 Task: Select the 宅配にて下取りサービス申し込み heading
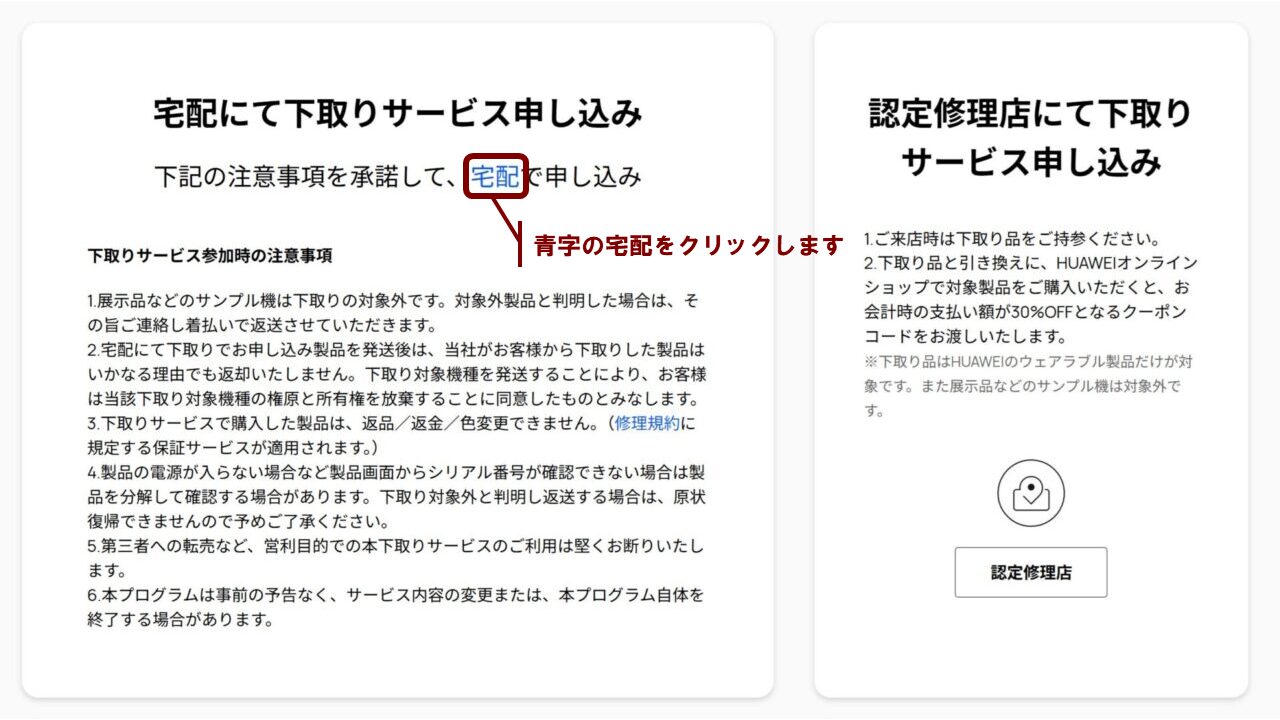[x=398, y=113]
